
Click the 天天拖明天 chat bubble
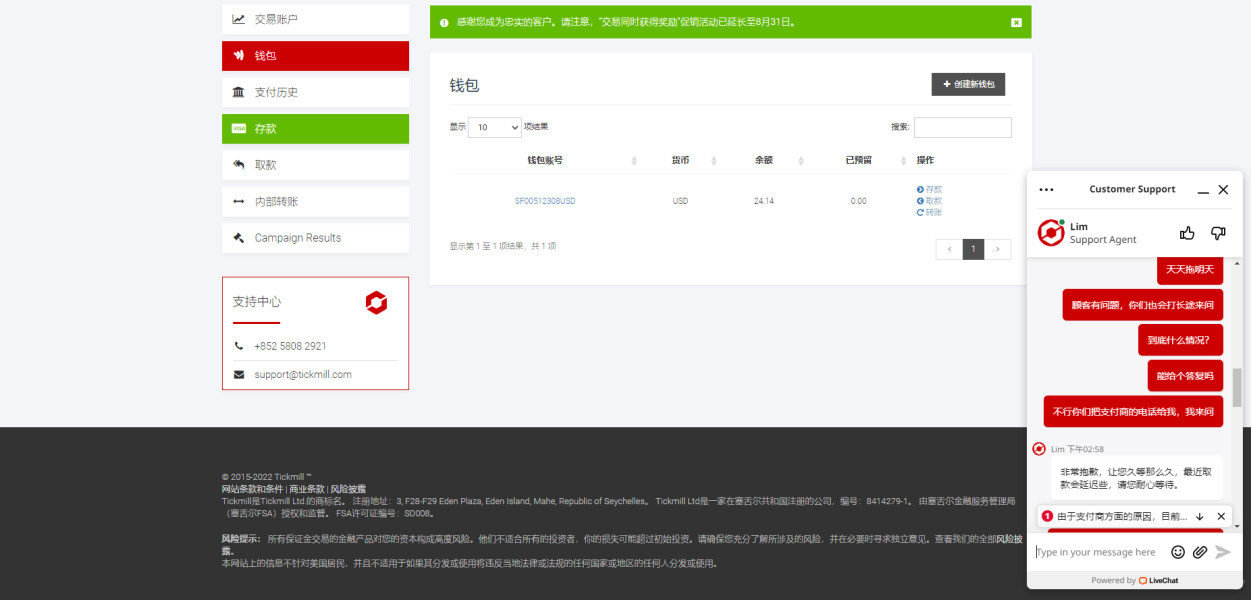[1190, 270]
